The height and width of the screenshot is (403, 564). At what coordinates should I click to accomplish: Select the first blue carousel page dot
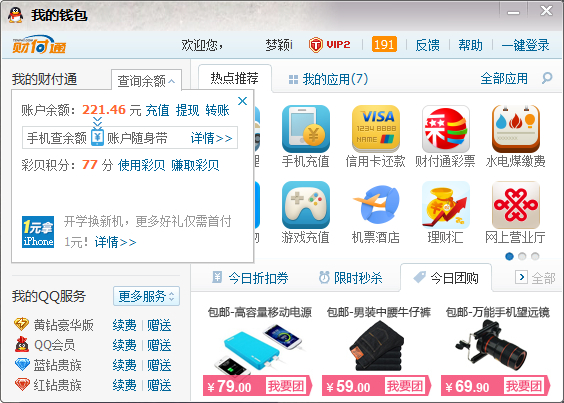coord(509,256)
